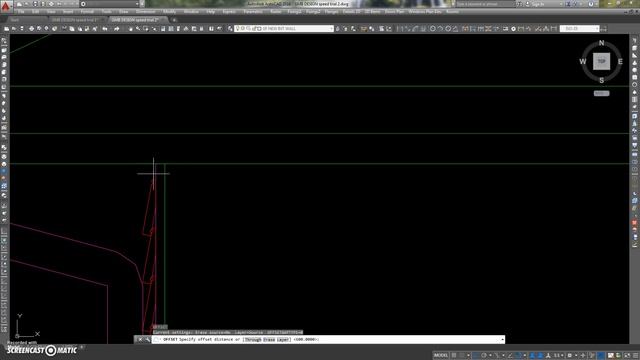Click the Open file icon in standard toolbar

pyautogui.click(x=14, y=29)
